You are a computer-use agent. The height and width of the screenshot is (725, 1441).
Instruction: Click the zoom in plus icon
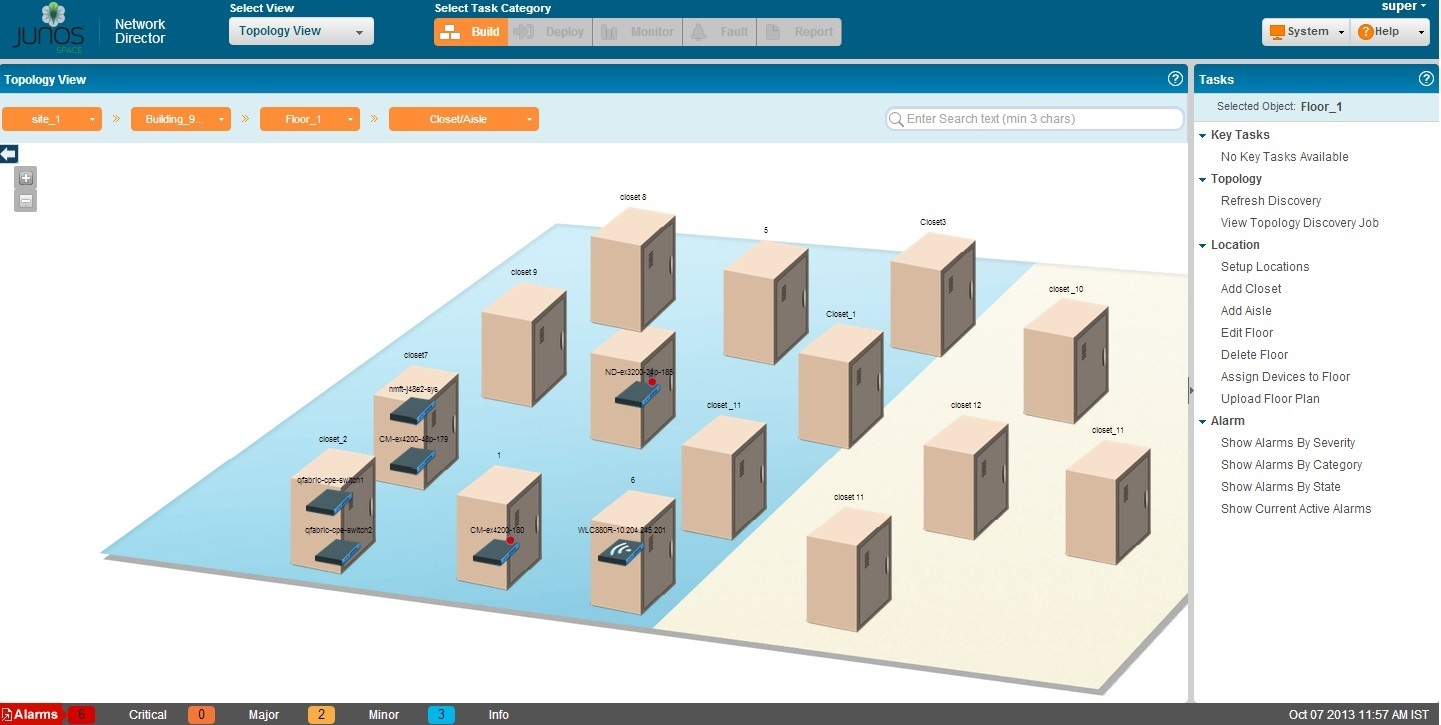pos(26,178)
